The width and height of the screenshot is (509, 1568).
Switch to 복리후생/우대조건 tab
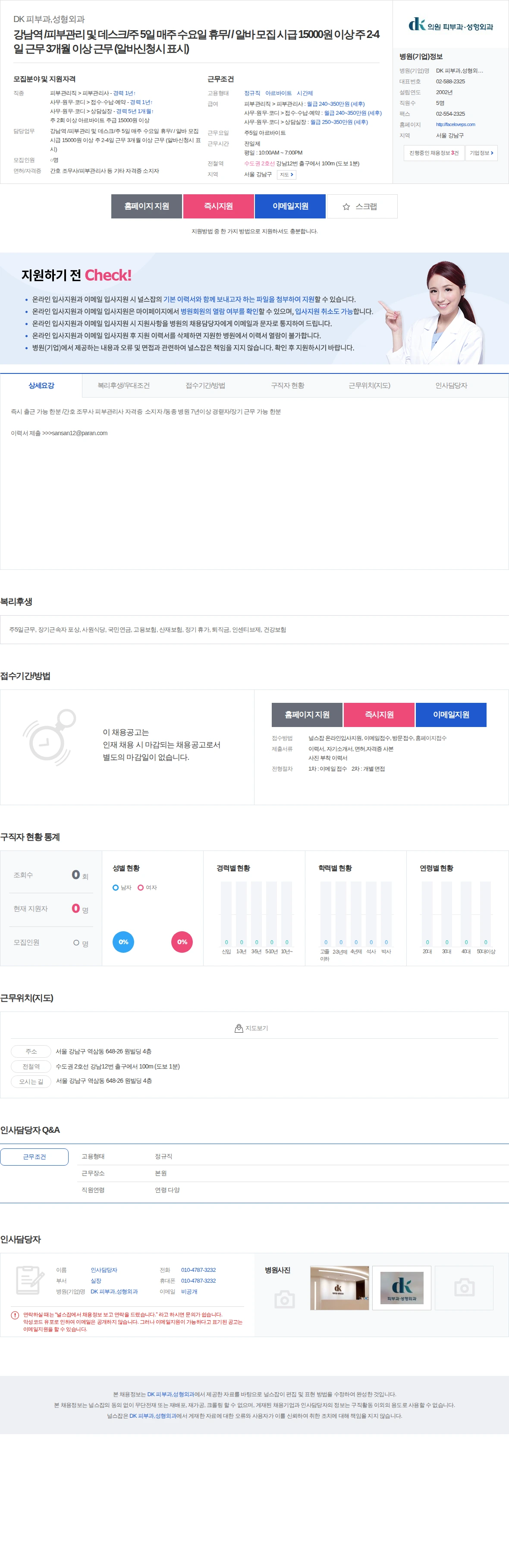point(123,385)
